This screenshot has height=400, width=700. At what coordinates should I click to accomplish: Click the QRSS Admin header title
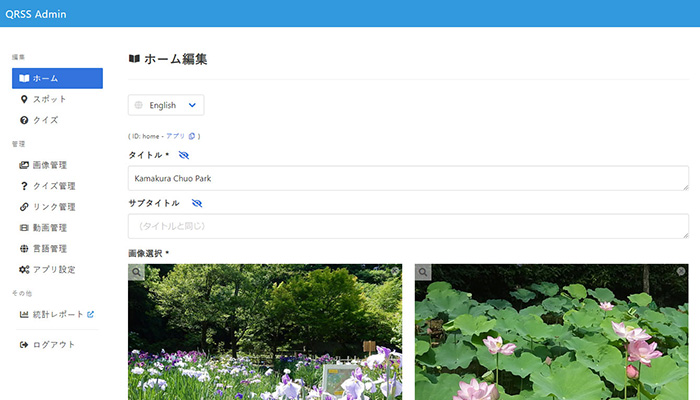pos(36,14)
